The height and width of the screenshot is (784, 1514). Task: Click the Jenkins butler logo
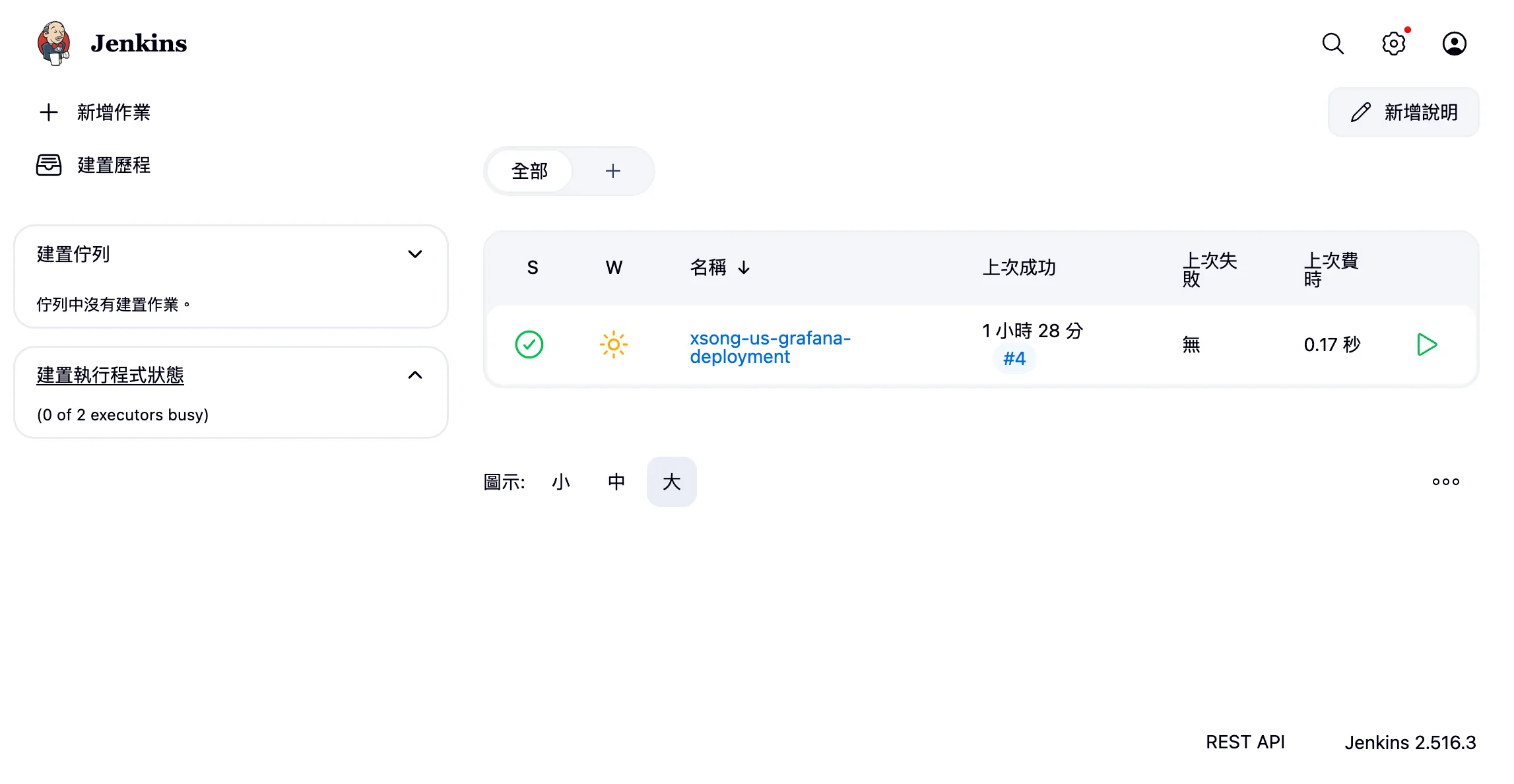click(x=54, y=44)
